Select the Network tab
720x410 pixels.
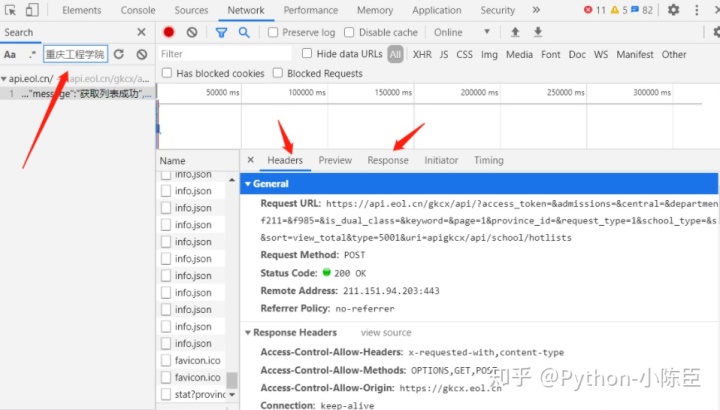[246, 10]
